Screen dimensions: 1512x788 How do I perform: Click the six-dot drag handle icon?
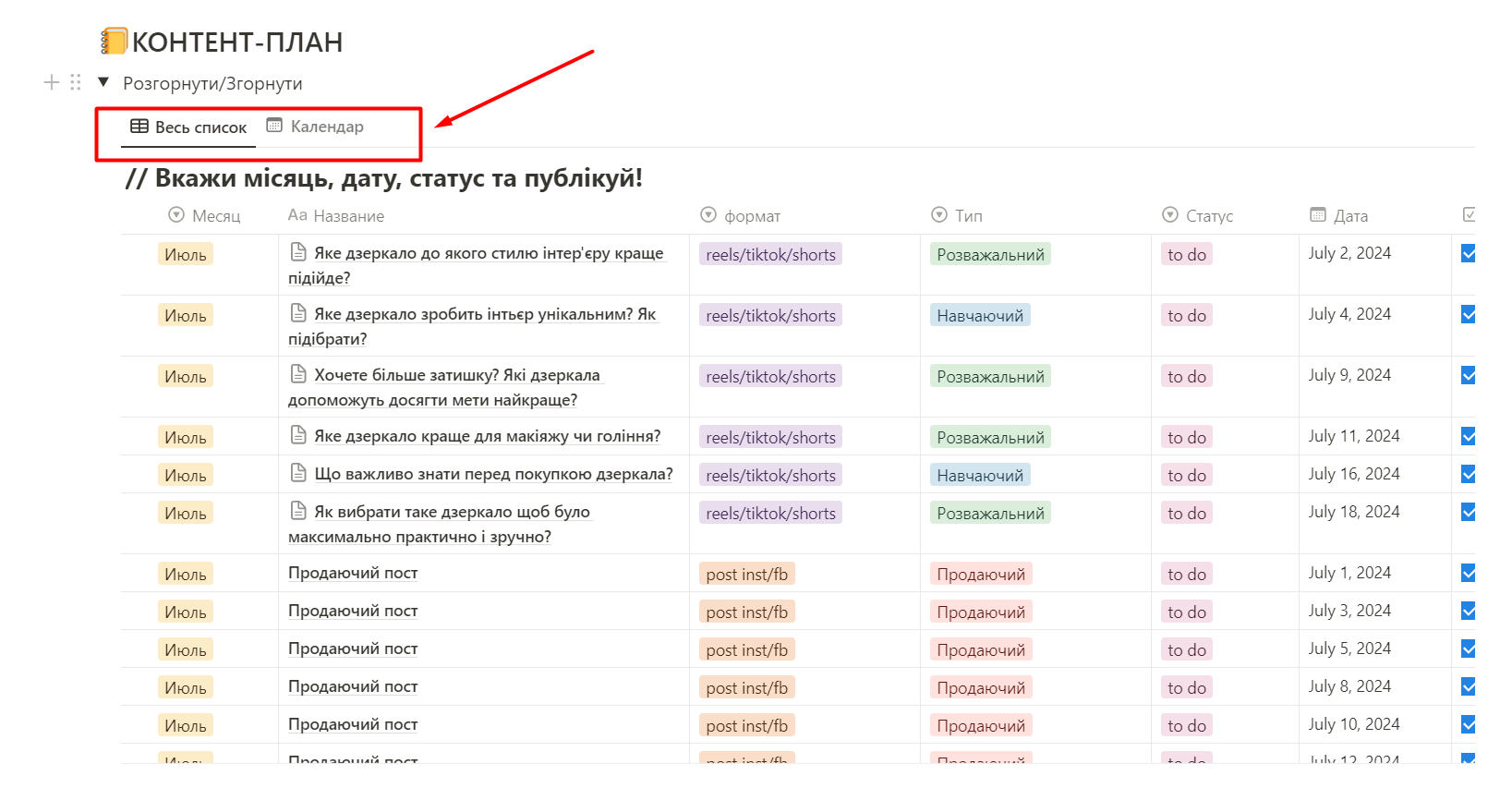(x=76, y=82)
